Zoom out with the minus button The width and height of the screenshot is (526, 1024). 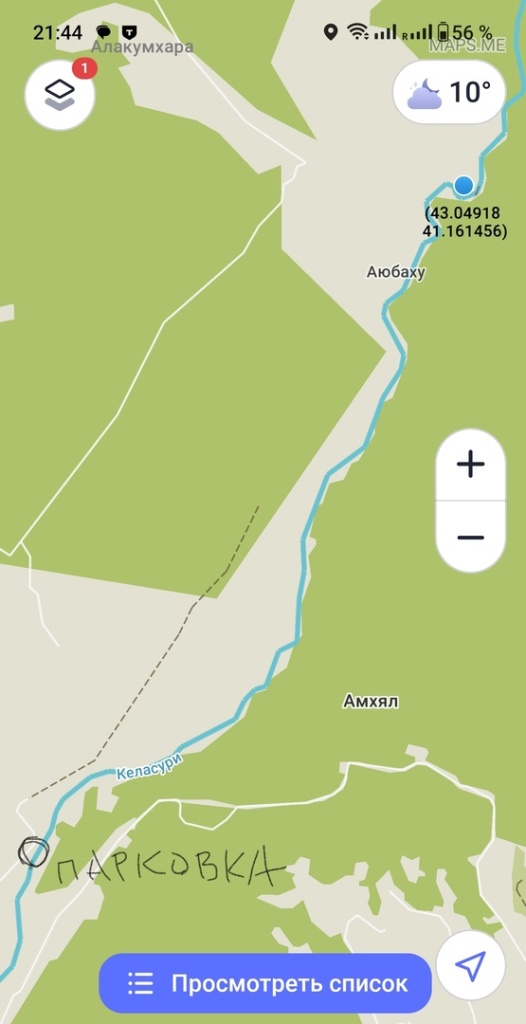click(x=470, y=537)
